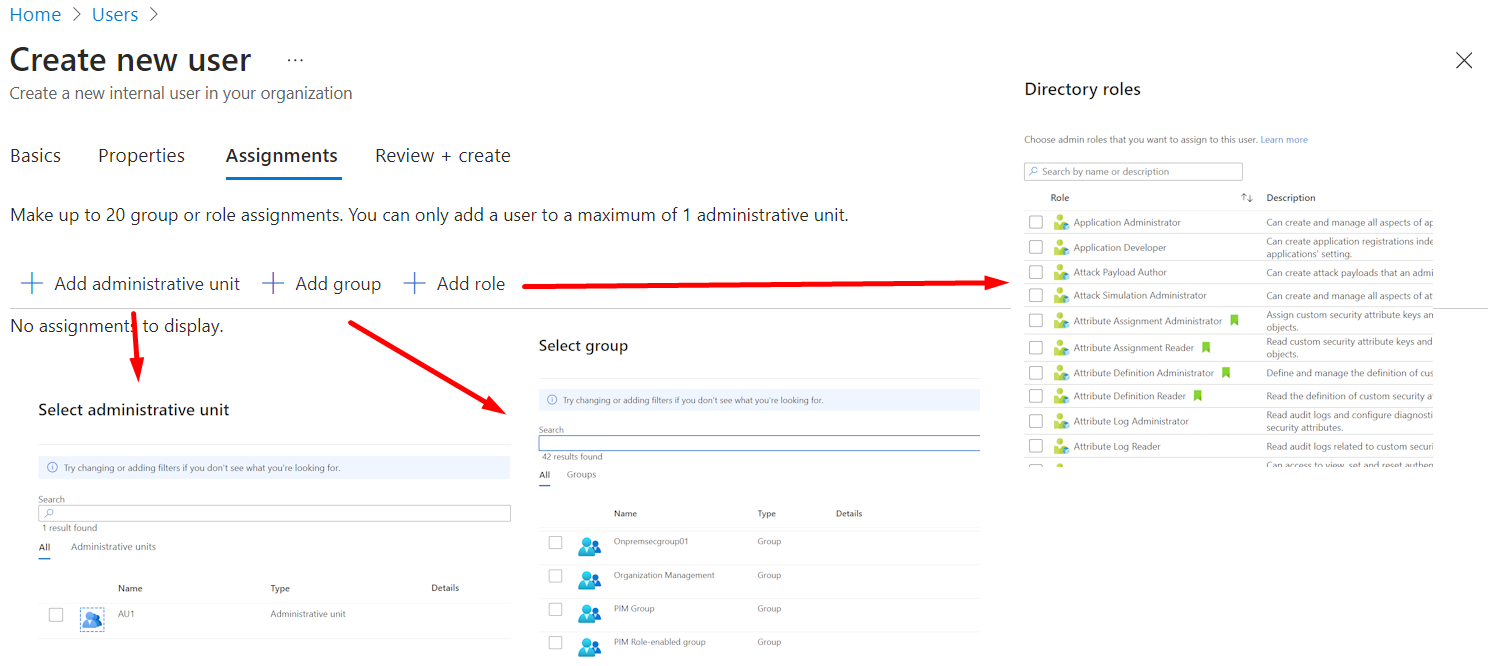Select the Attack Payload Author checkbox
Viewport: 1495px width, 666px height.
(x=1036, y=272)
